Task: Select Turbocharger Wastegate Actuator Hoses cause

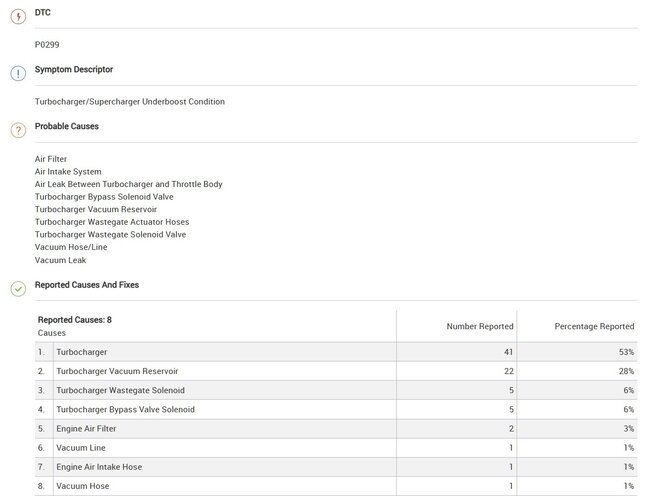Action: click(111, 222)
